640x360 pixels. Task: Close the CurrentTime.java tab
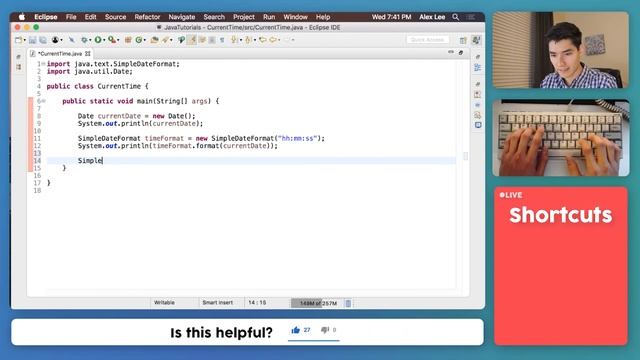point(88,53)
